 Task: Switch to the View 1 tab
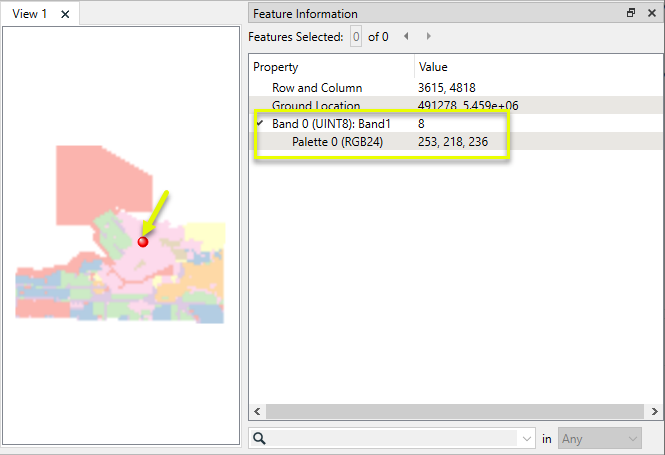tap(30, 14)
